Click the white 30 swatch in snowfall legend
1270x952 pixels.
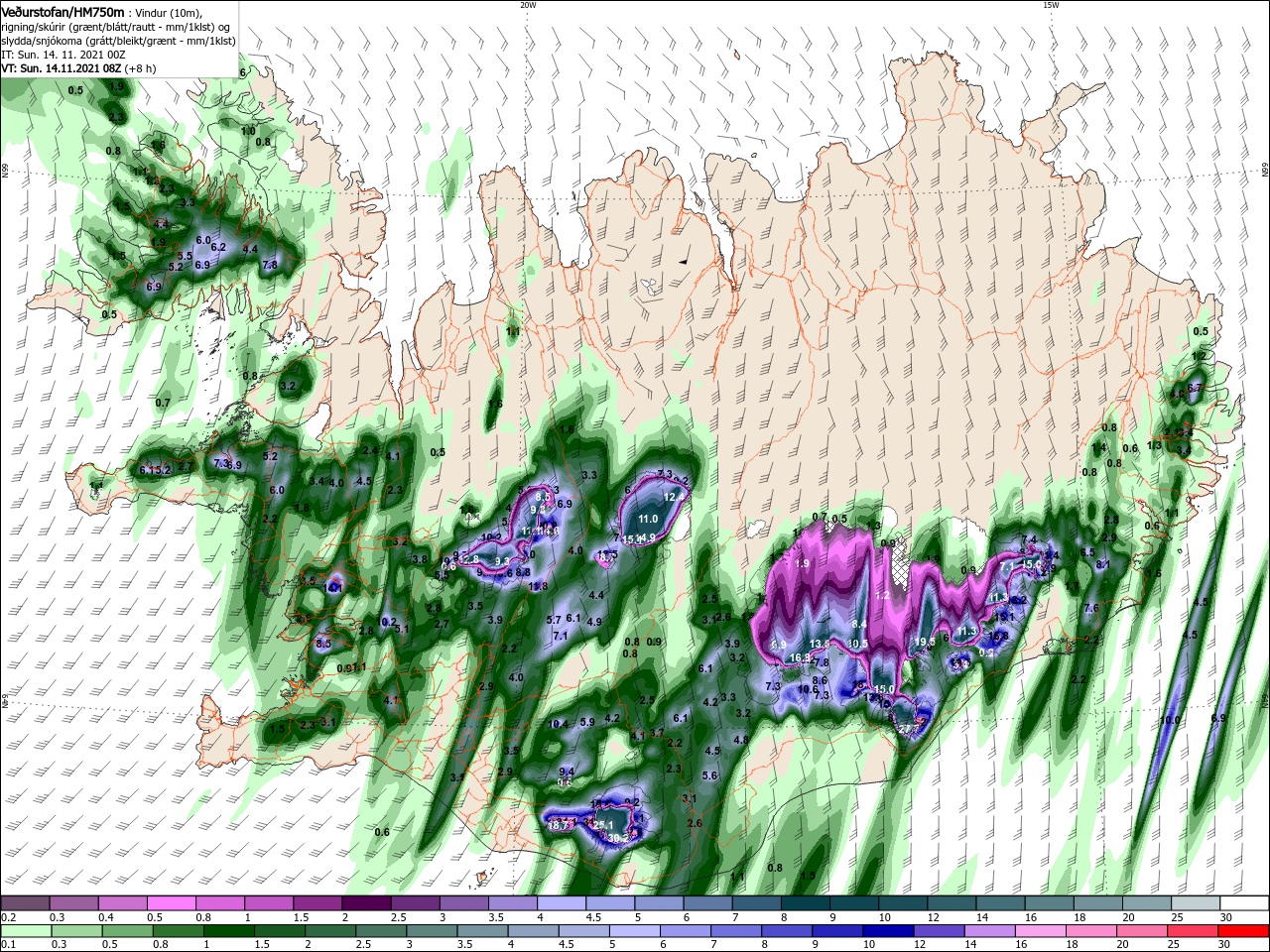point(1244,902)
